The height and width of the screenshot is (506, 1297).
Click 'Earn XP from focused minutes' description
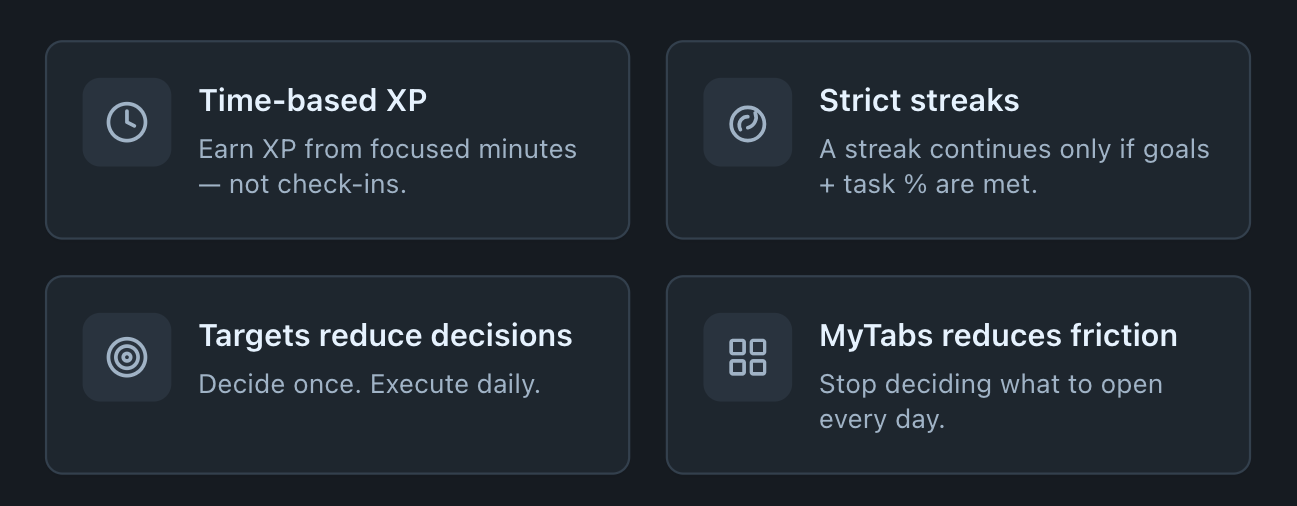[387, 149]
